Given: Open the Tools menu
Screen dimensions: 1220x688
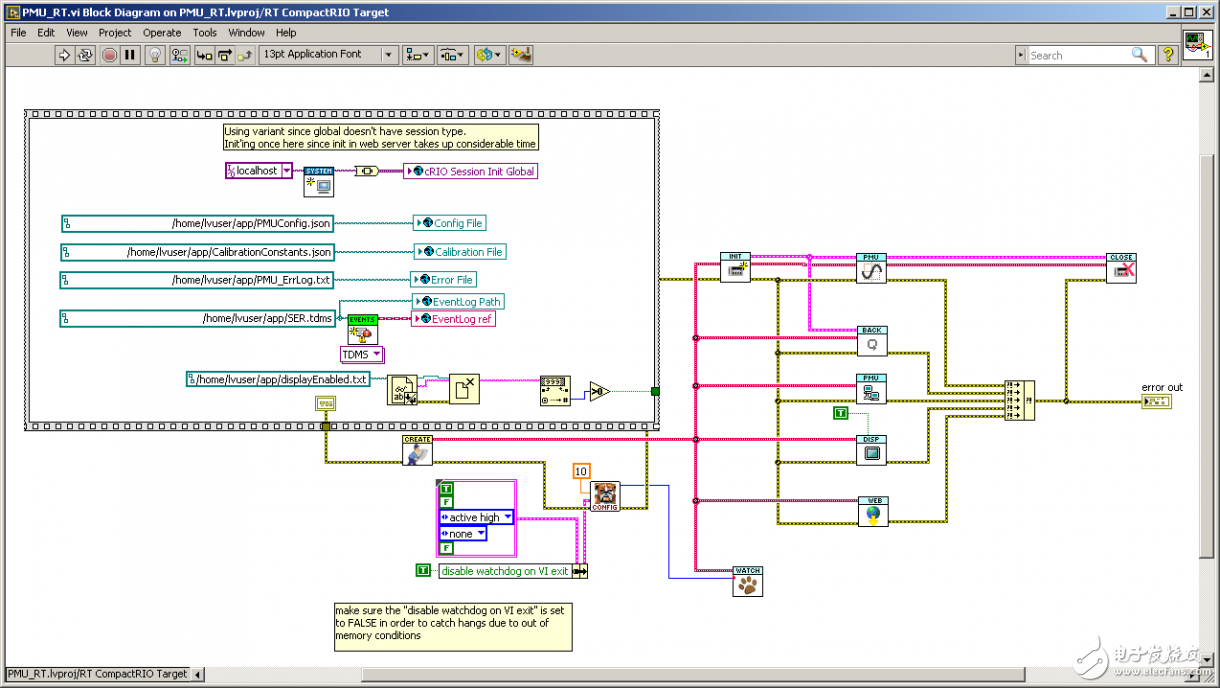Looking at the screenshot, I should click(205, 32).
